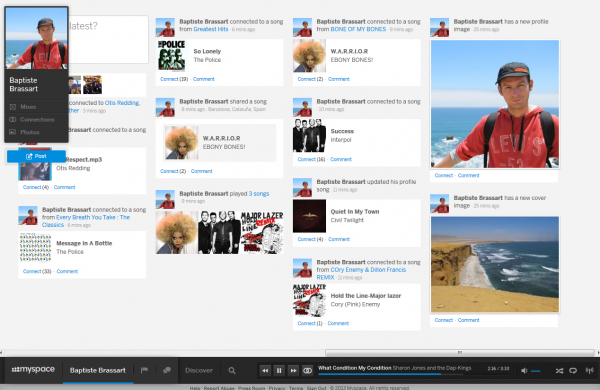This screenshot has height=390, width=600.
Task: Comment on the So Lonely post
Action: pyautogui.click(x=204, y=79)
